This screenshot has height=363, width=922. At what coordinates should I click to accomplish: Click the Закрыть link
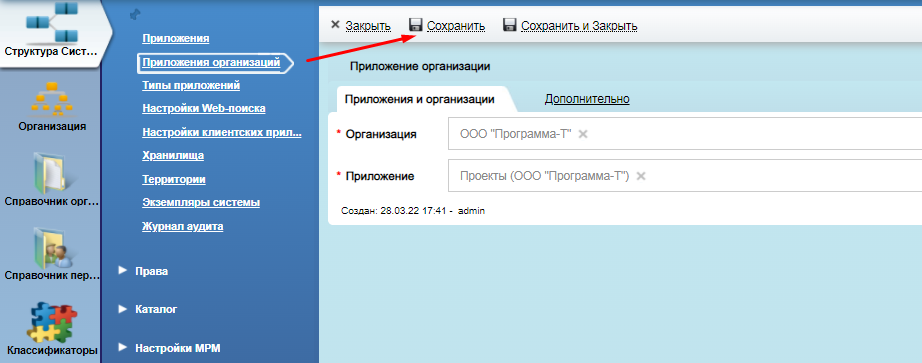tap(368, 26)
